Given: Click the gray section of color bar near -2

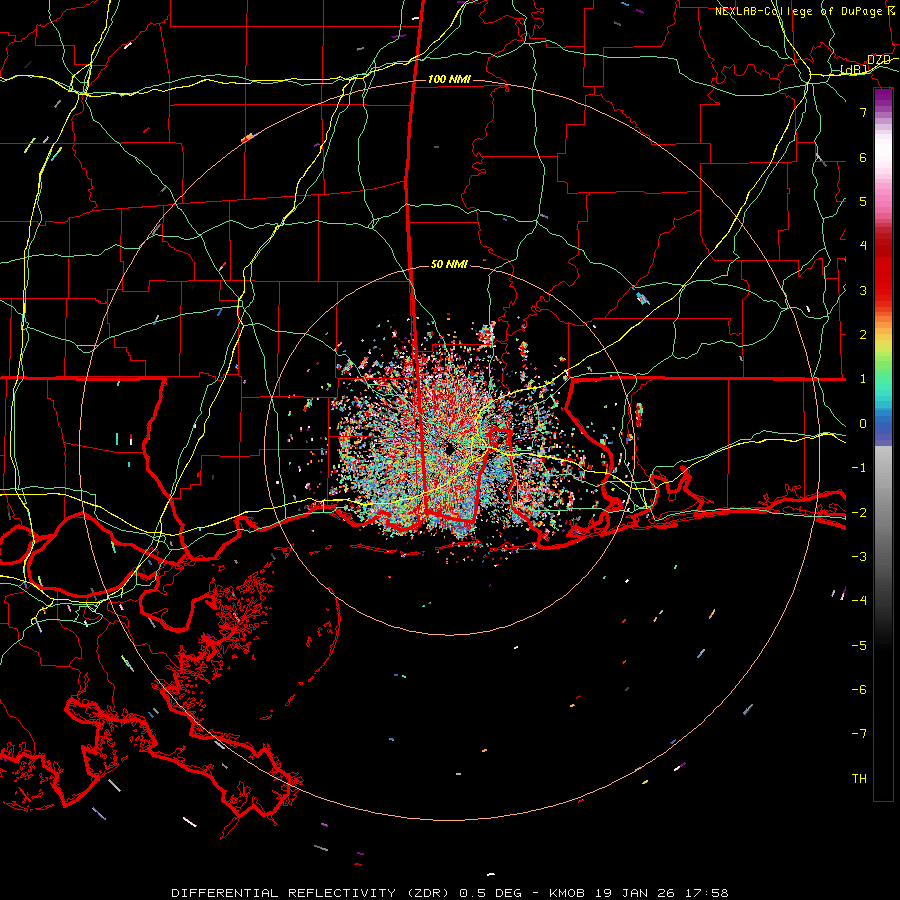Looking at the screenshot, I should coord(883,512).
